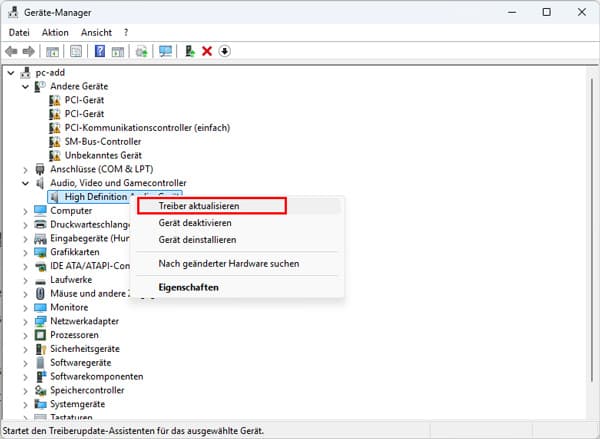The height and width of the screenshot is (439, 600).
Task: Click the update driver toolbar icon with green arrow
Action: (x=189, y=51)
